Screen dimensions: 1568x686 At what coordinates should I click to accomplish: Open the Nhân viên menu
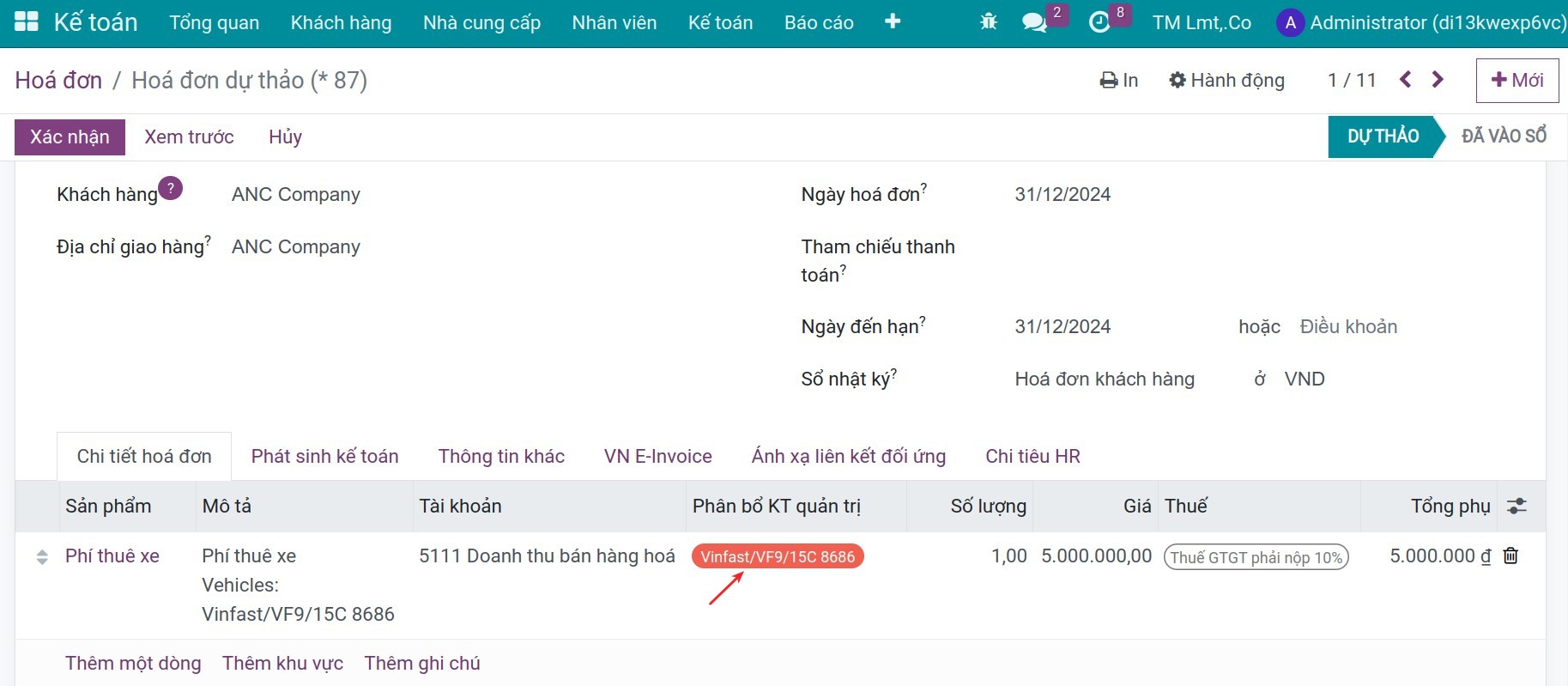[614, 22]
